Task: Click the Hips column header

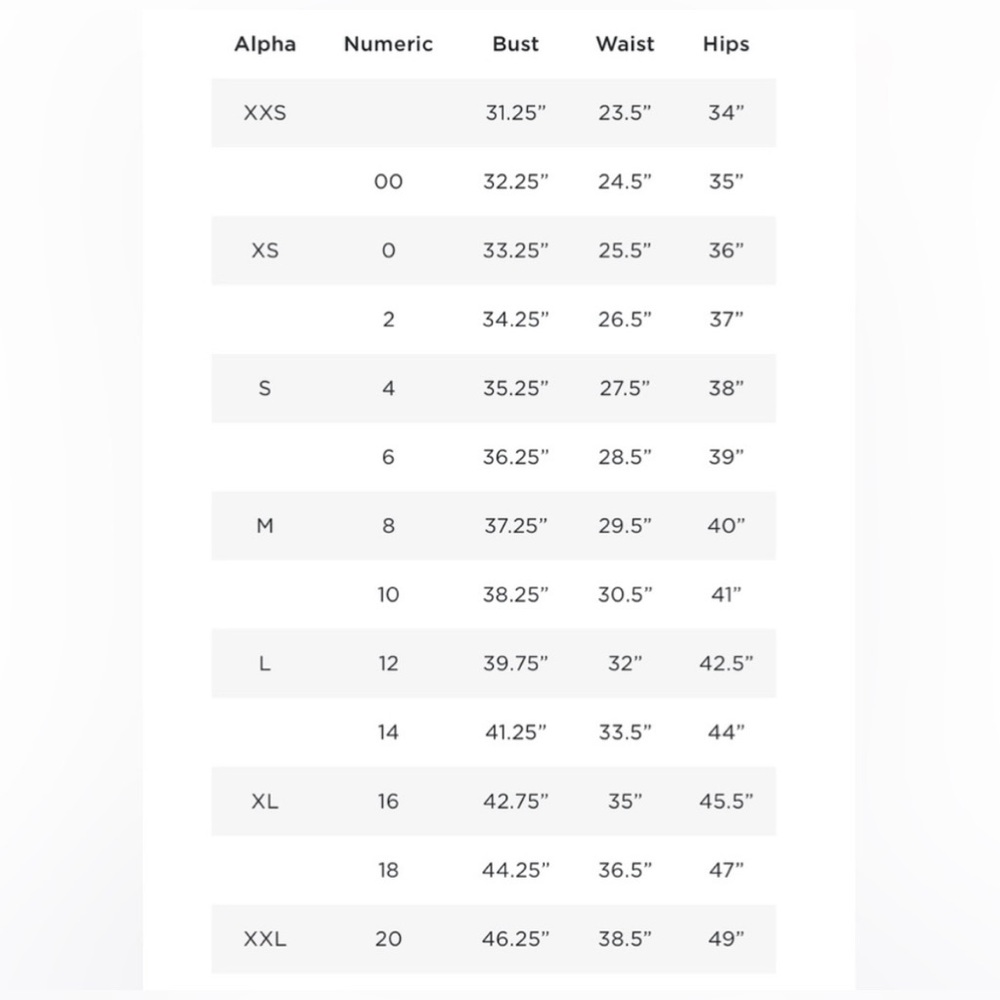Action: tap(726, 44)
